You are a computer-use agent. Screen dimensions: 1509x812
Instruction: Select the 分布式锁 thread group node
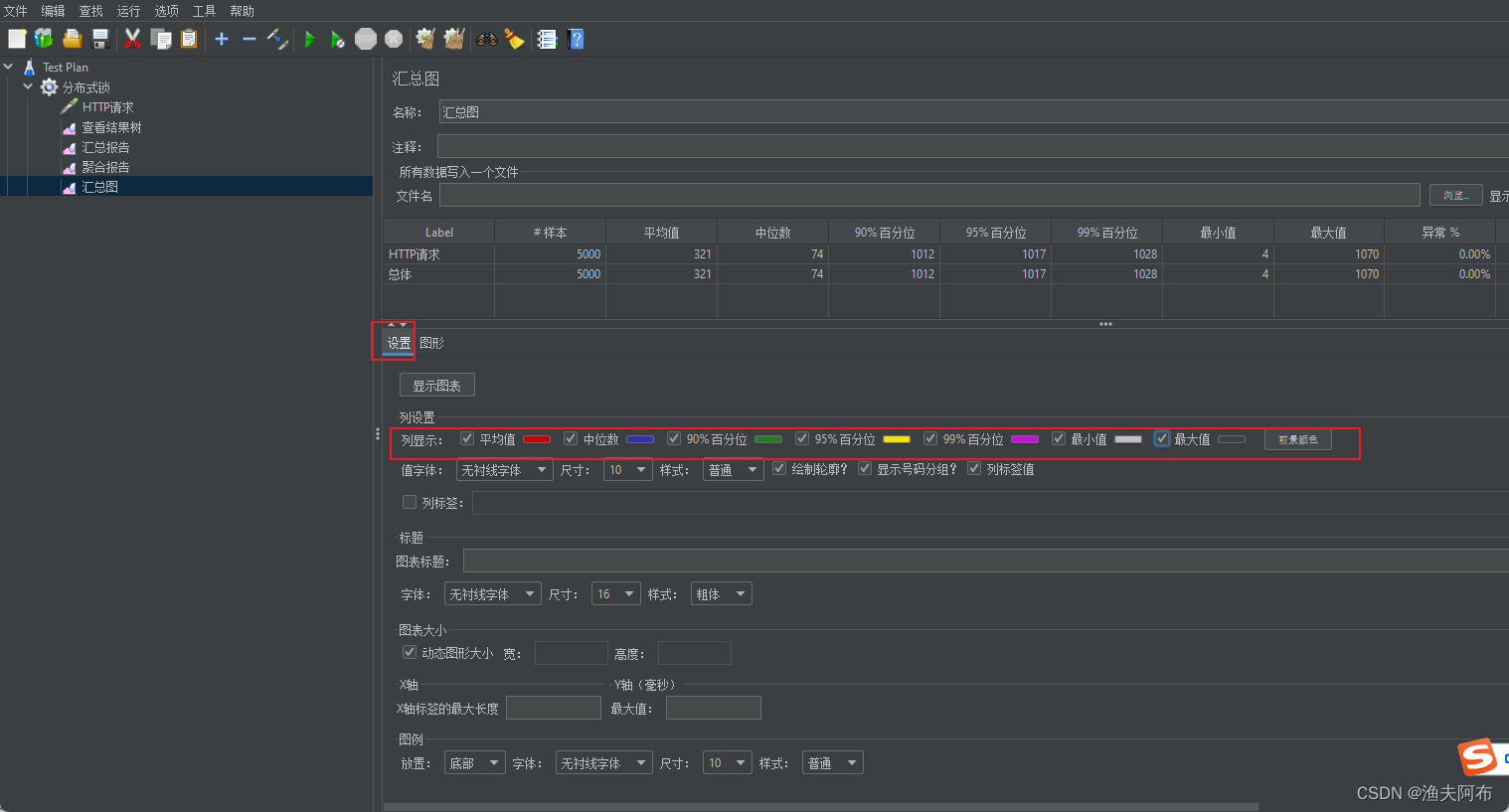[85, 87]
